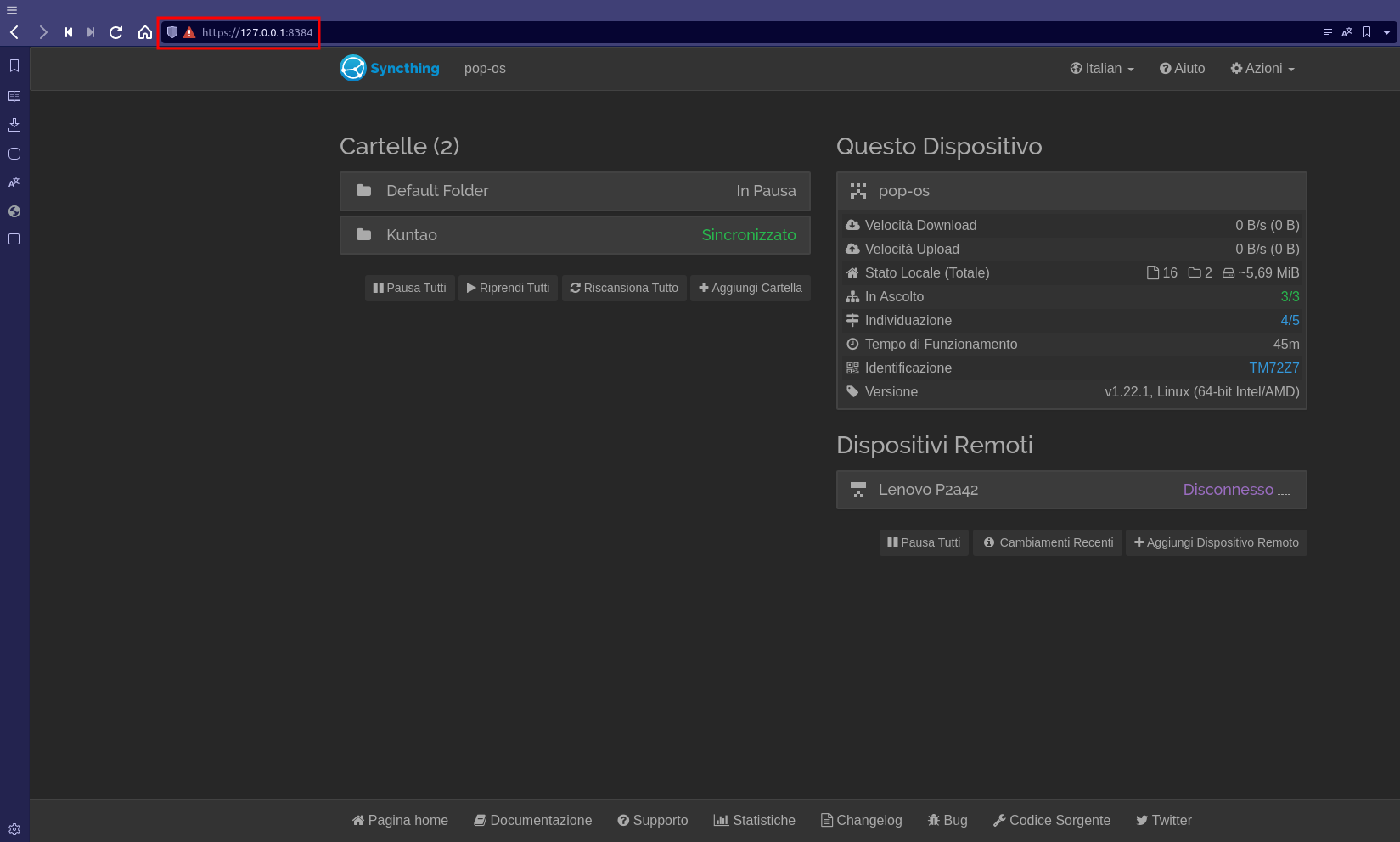Click the Individuazione 4/5 value
This screenshot has width=1400, height=842.
point(1290,320)
